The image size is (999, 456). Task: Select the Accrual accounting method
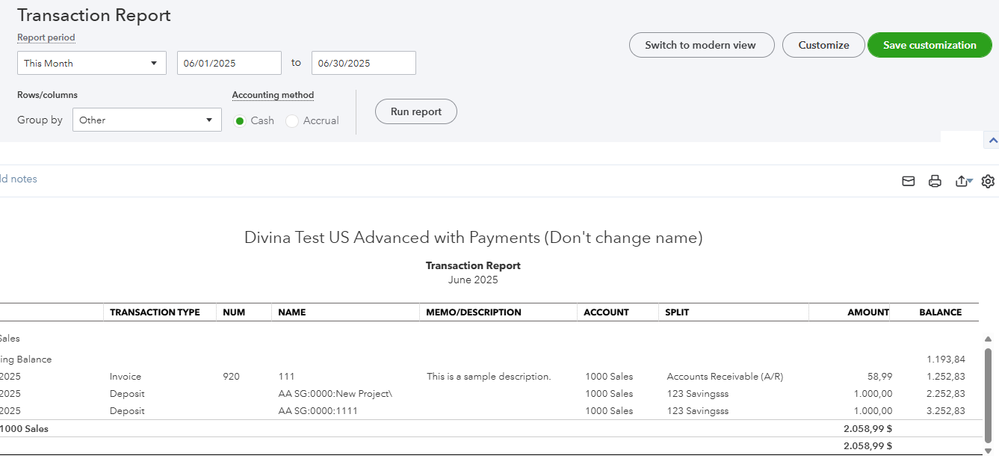pyautogui.click(x=292, y=121)
